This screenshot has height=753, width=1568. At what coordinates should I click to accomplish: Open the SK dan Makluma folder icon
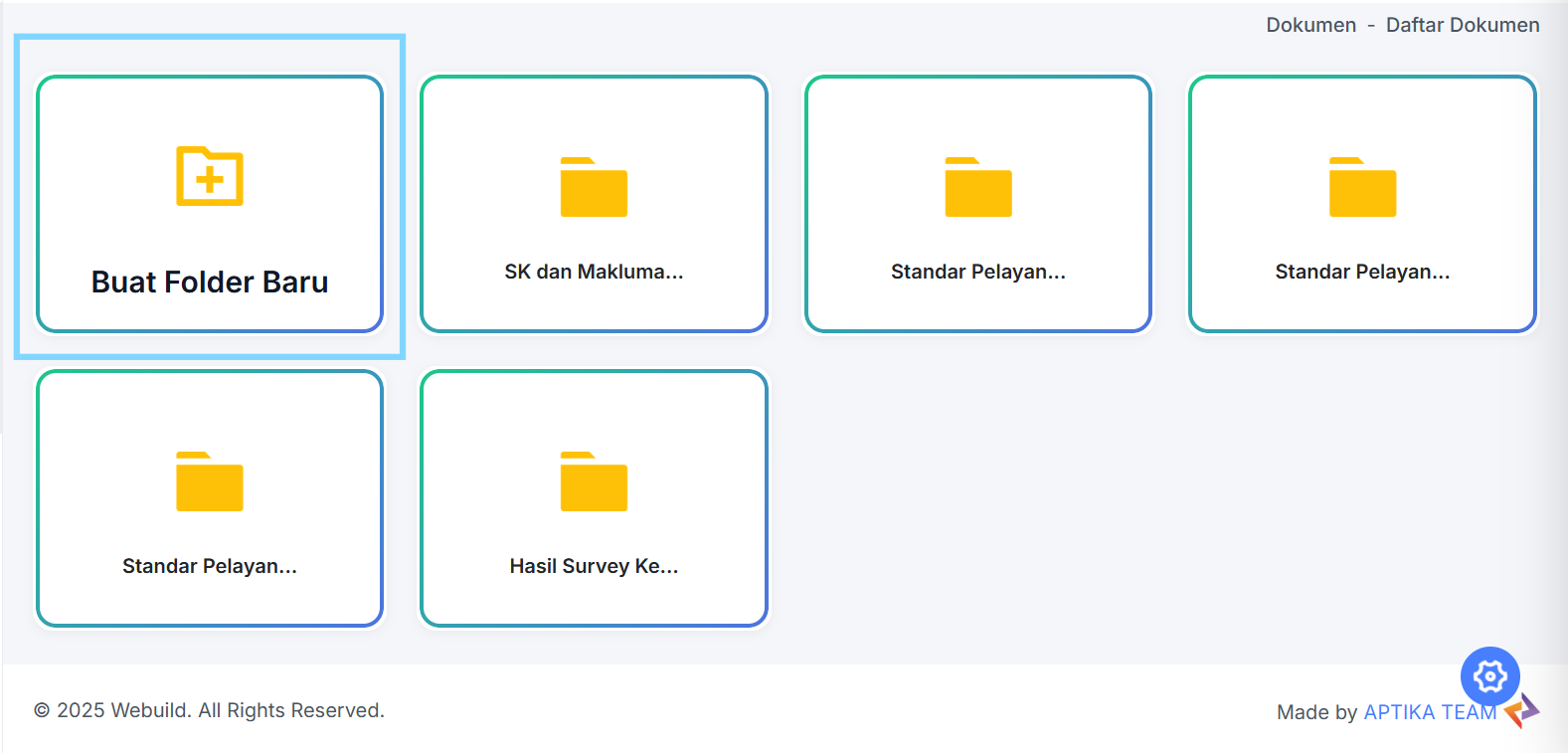[x=594, y=187]
